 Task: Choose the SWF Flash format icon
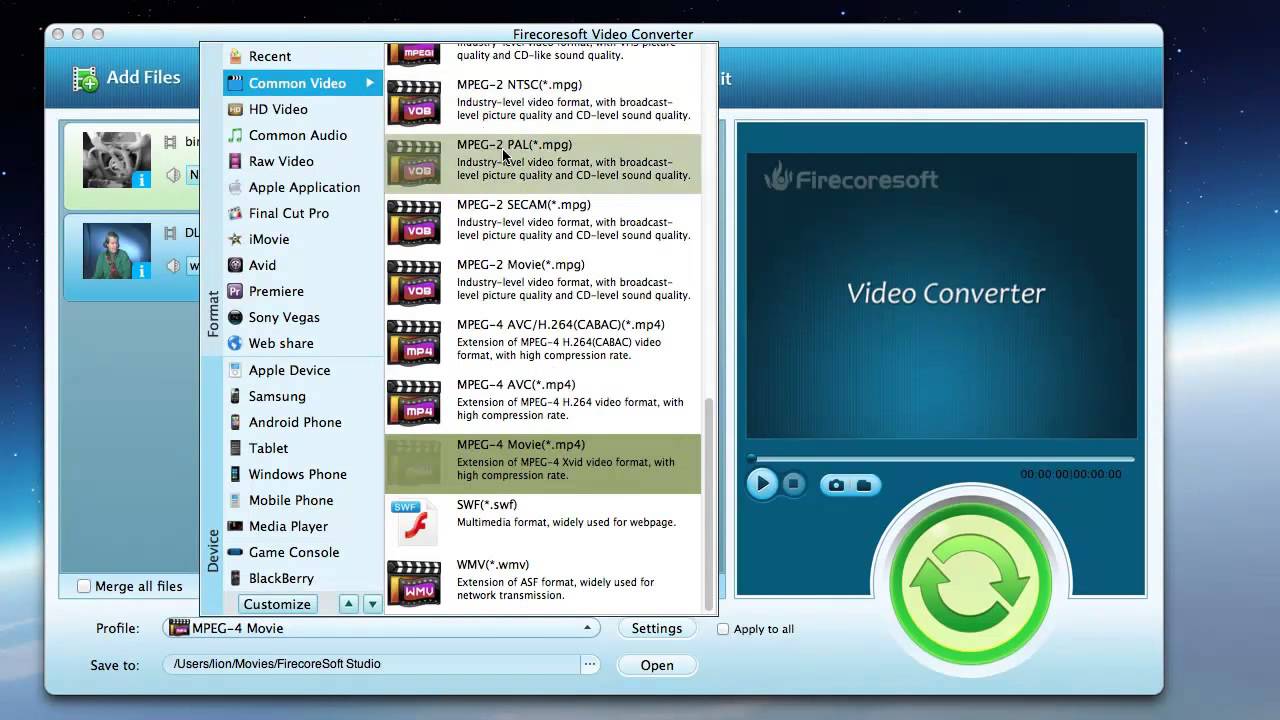(414, 522)
